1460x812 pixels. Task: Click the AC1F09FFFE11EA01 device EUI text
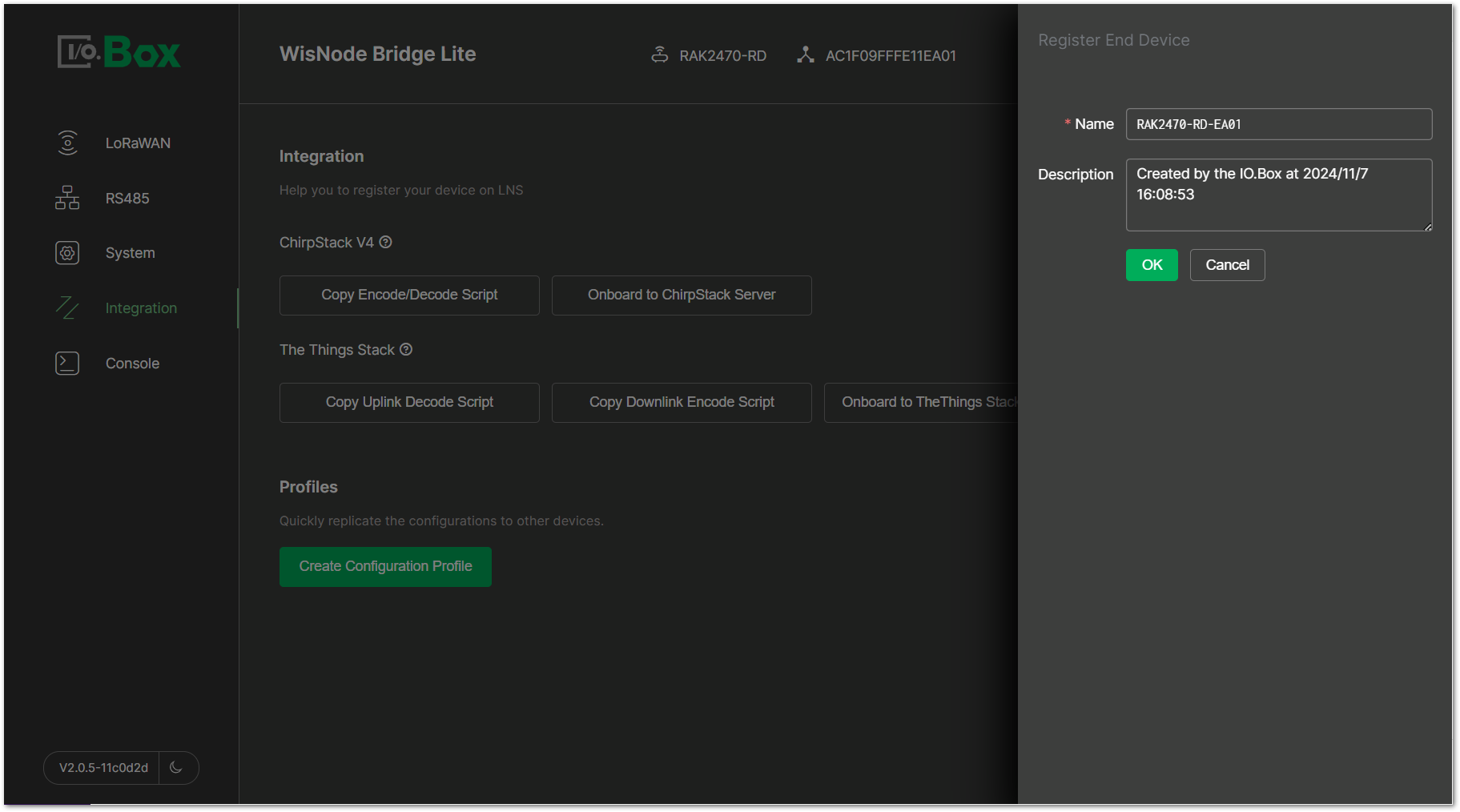(x=891, y=55)
